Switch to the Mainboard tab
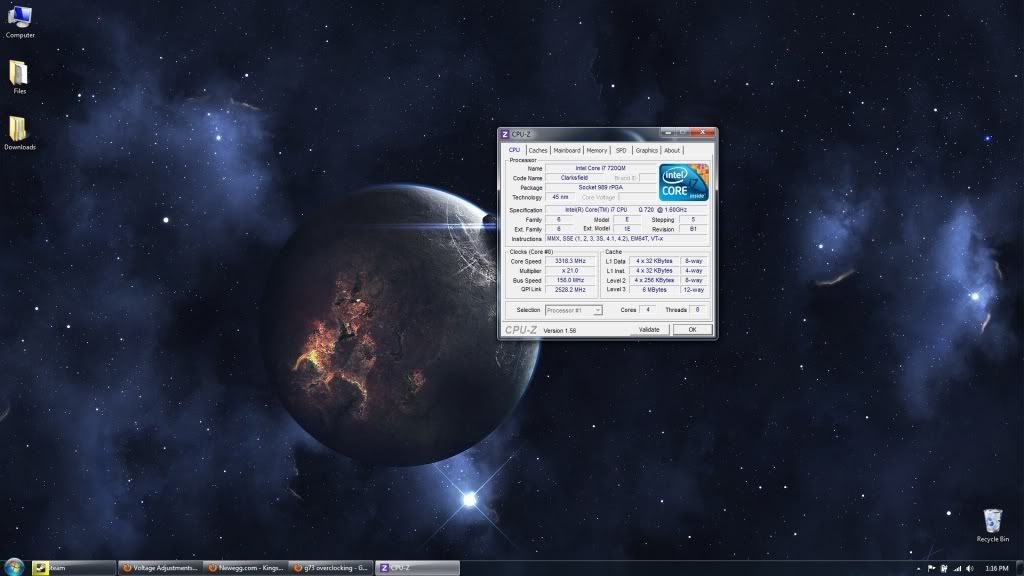 [567, 151]
